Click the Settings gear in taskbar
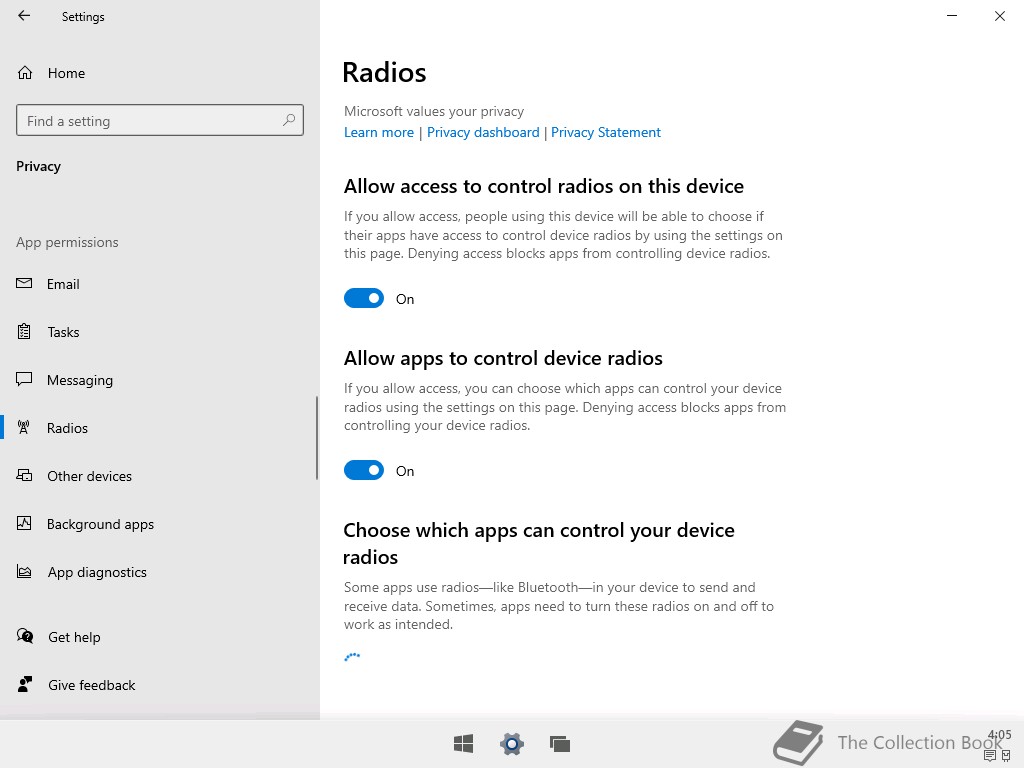This screenshot has width=1024, height=768. [x=512, y=744]
